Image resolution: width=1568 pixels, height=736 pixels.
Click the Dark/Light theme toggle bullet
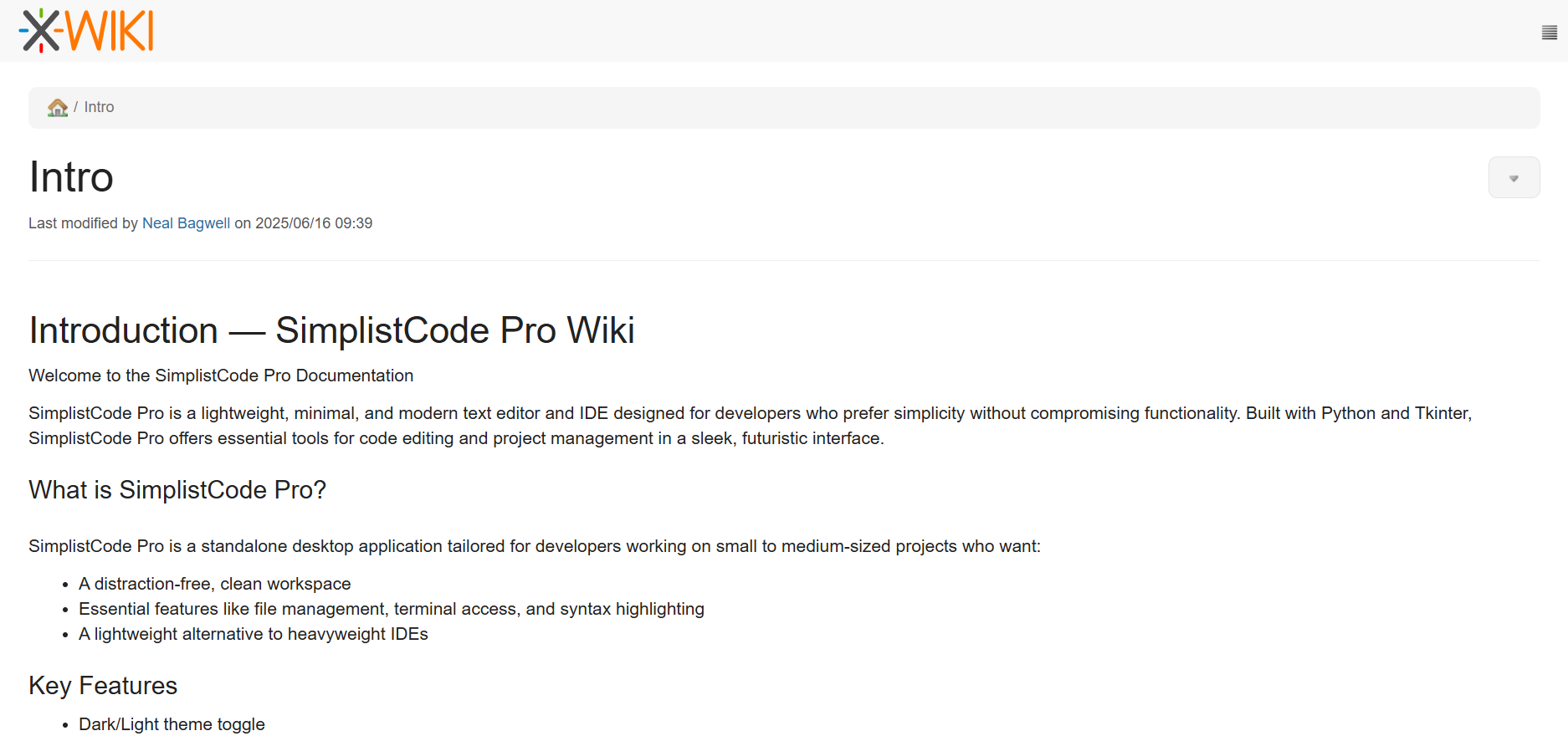[x=172, y=724]
